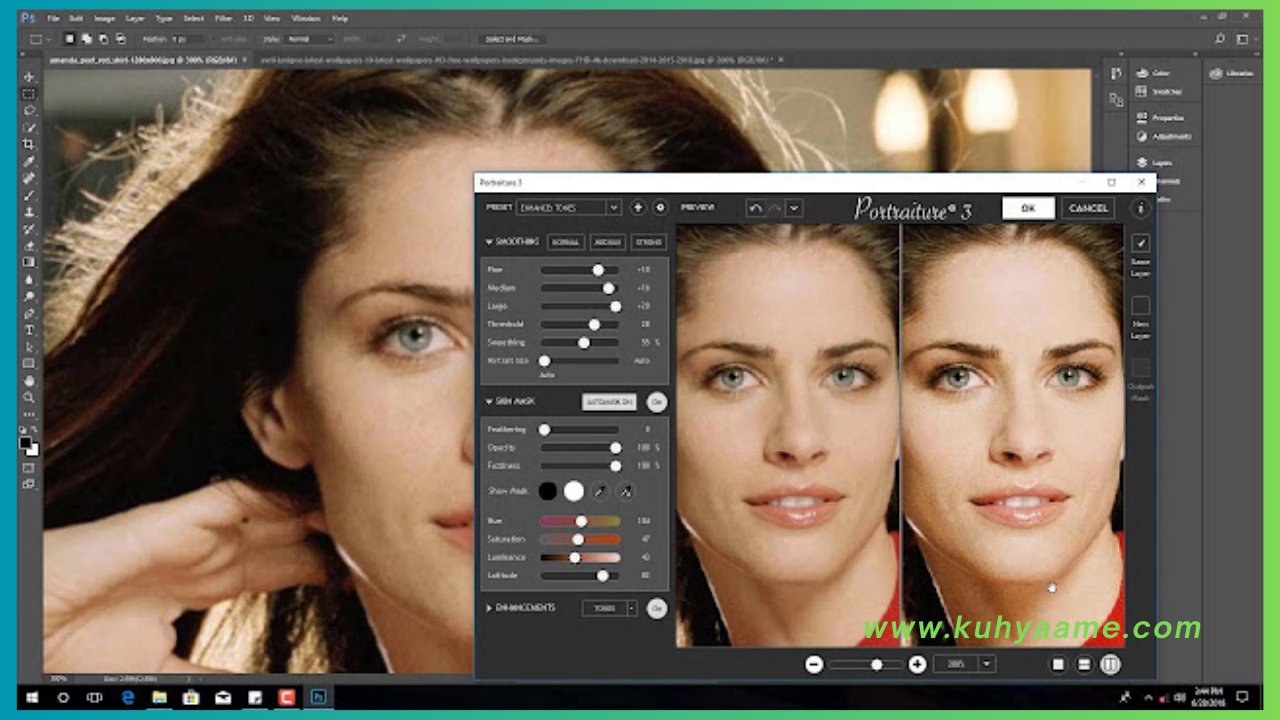Show mask on black background
Viewport: 1280px width, 720px height.
tap(548, 491)
